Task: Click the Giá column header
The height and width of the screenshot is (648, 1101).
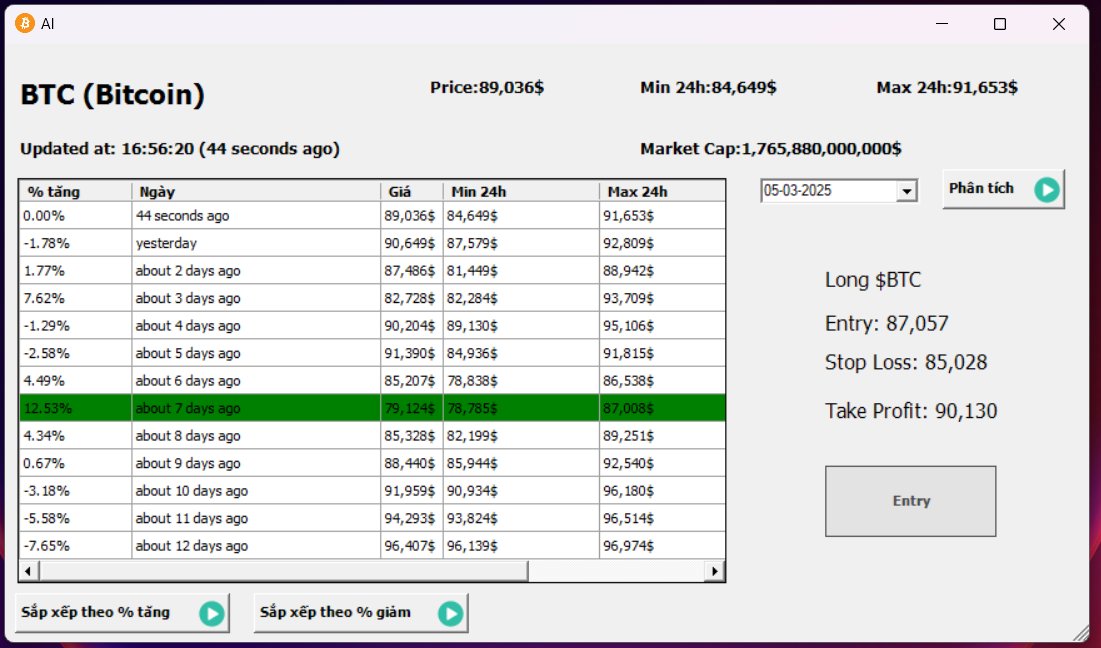Action: [411, 192]
